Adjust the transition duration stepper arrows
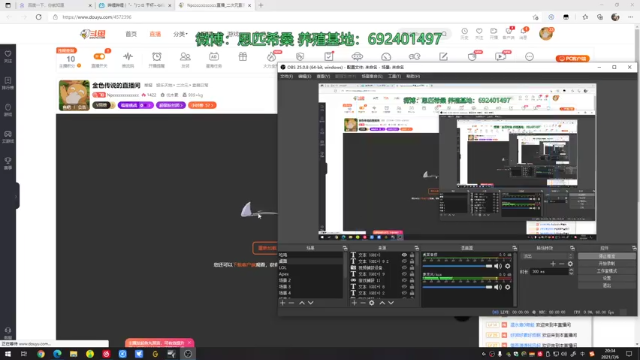This screenshot has height=360, width=640. point(571,271)
